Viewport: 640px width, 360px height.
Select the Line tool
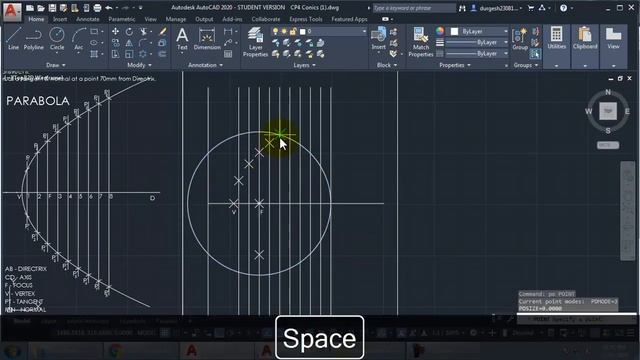pos(13,39)
